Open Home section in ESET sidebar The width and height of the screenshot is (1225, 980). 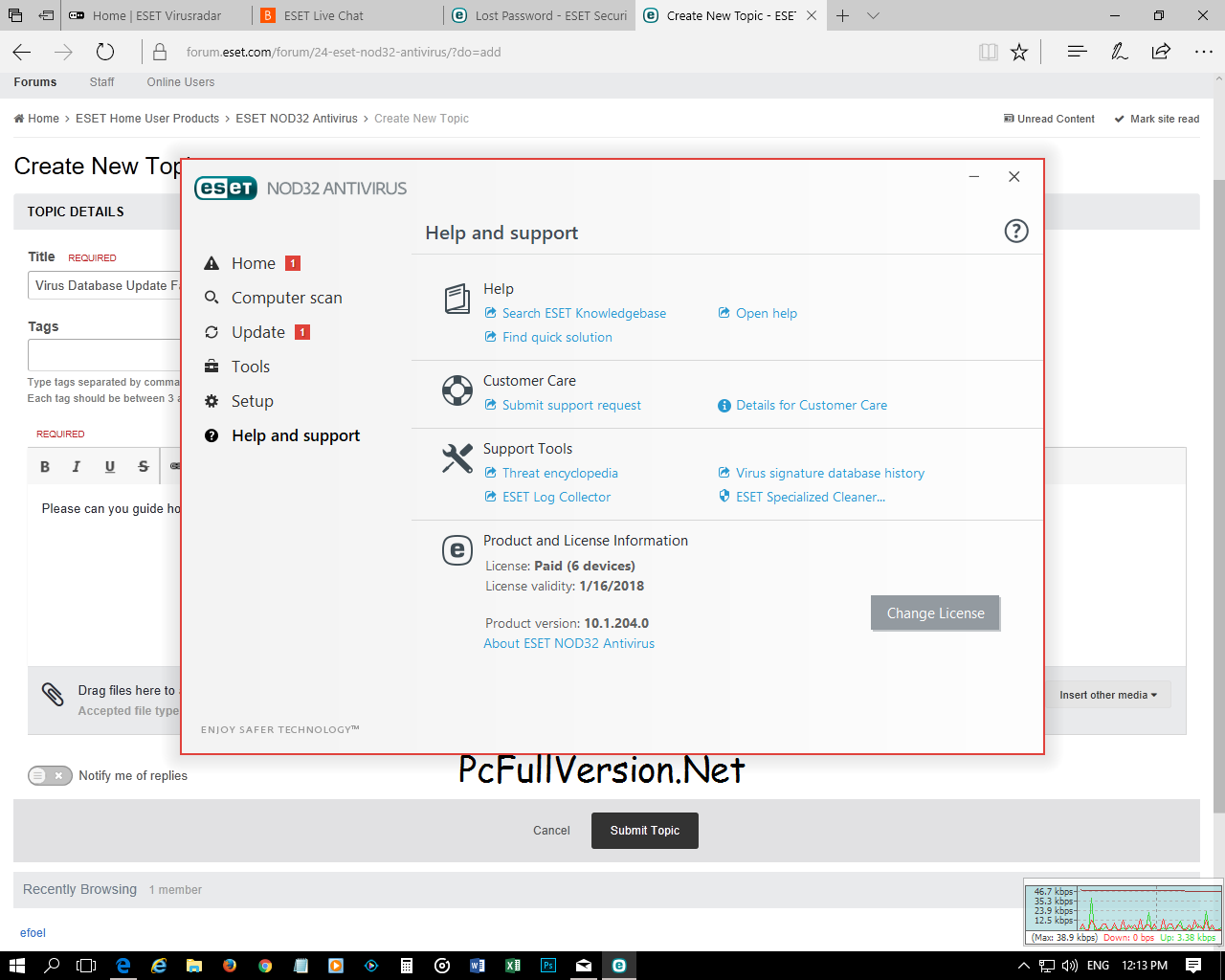(x=254, y=263)
